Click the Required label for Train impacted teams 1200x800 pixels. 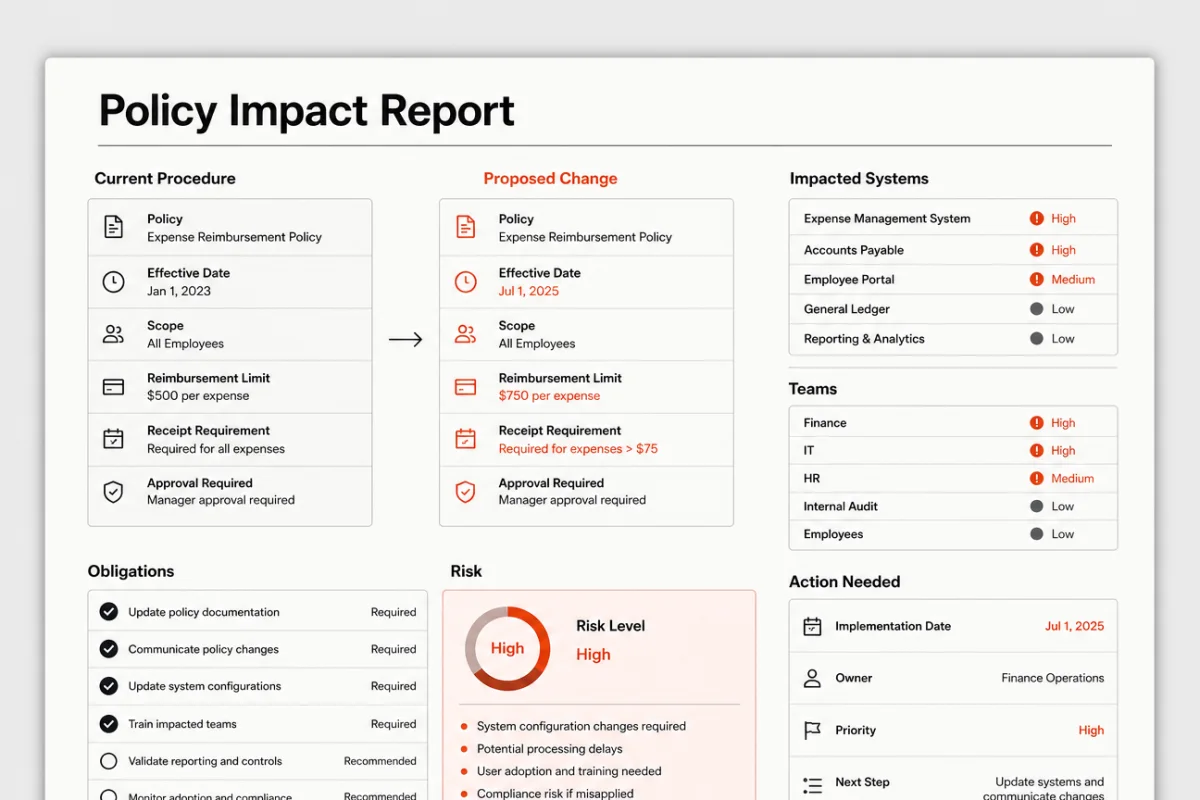pos(393,724)
